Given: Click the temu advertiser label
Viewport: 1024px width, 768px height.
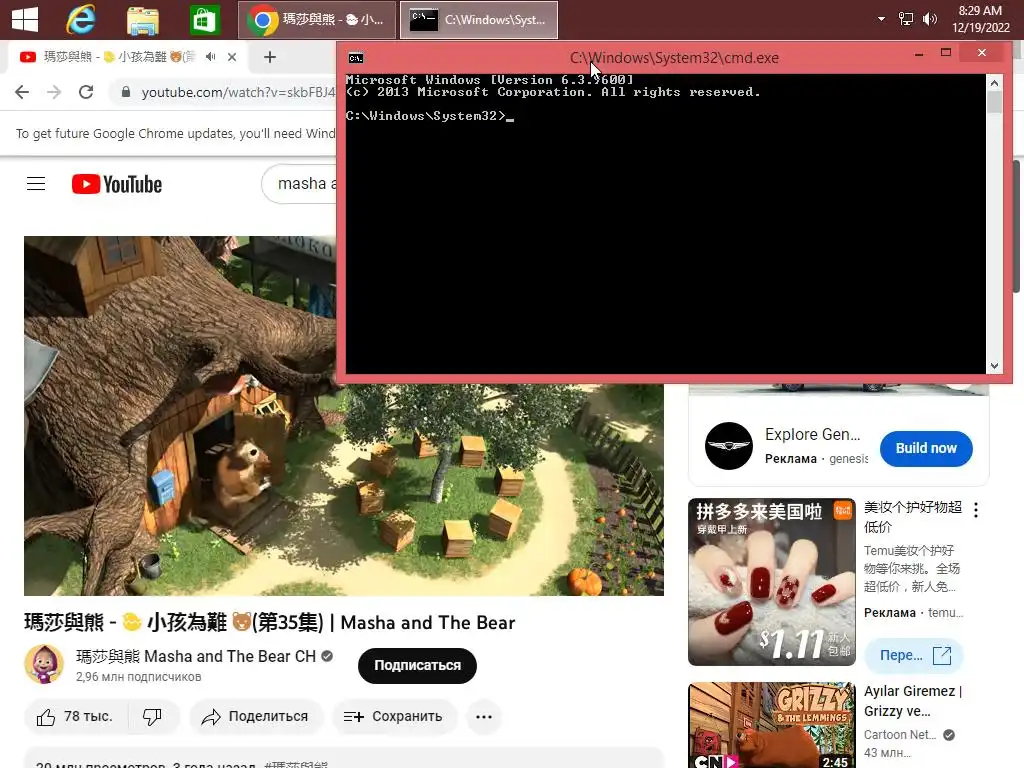Looking at the screenshot, I should click(945, 613).
